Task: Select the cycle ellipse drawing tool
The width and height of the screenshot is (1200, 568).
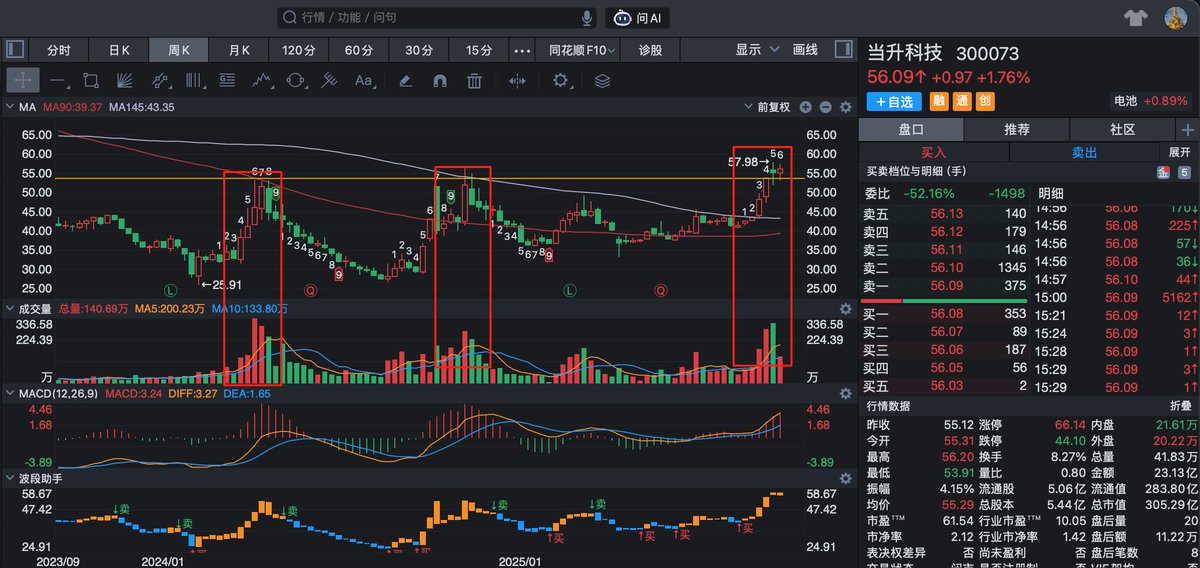Action: coord(295,80)
